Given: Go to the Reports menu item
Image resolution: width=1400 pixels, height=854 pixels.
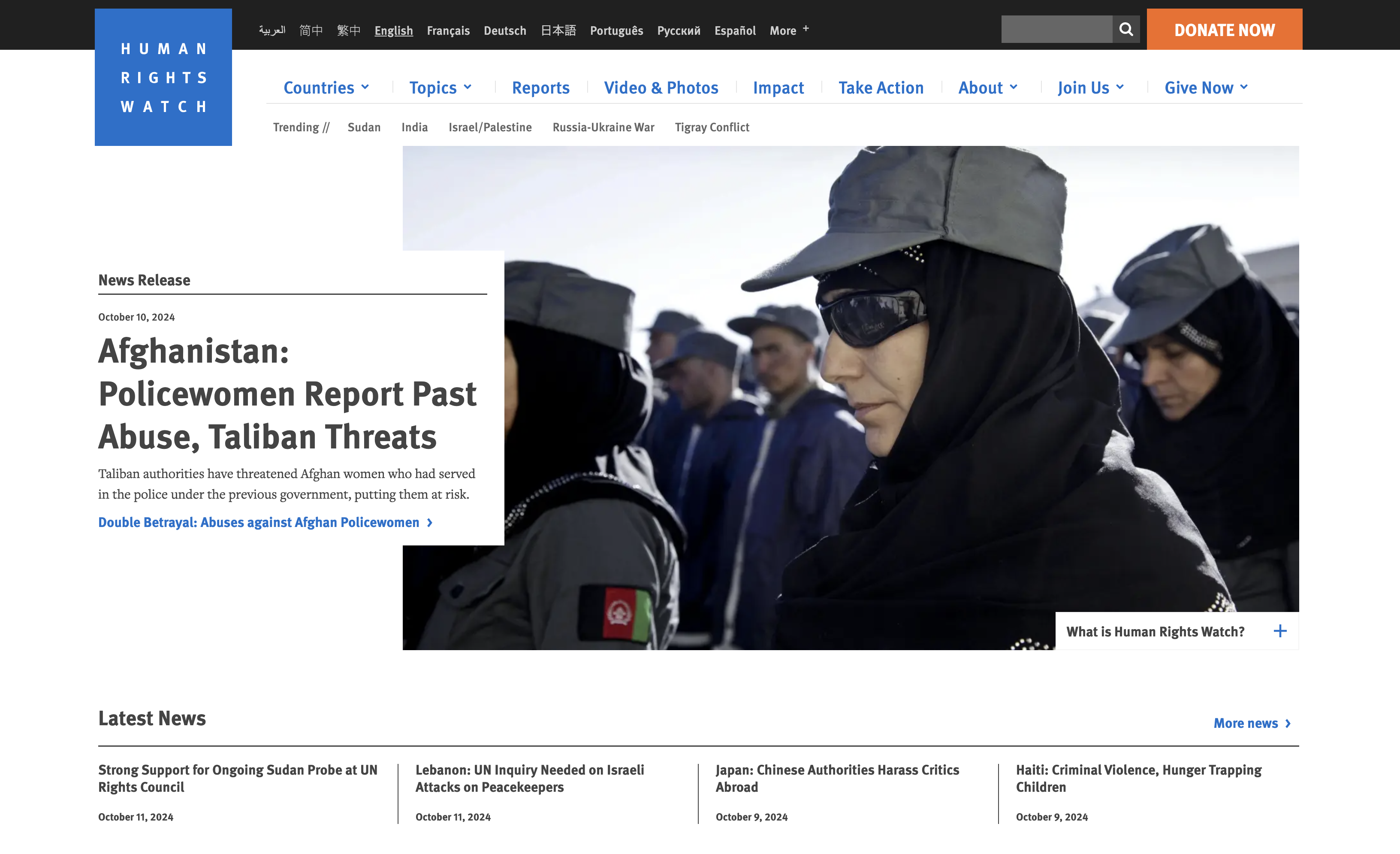Looking at the screenshot, I should [540, 88].
